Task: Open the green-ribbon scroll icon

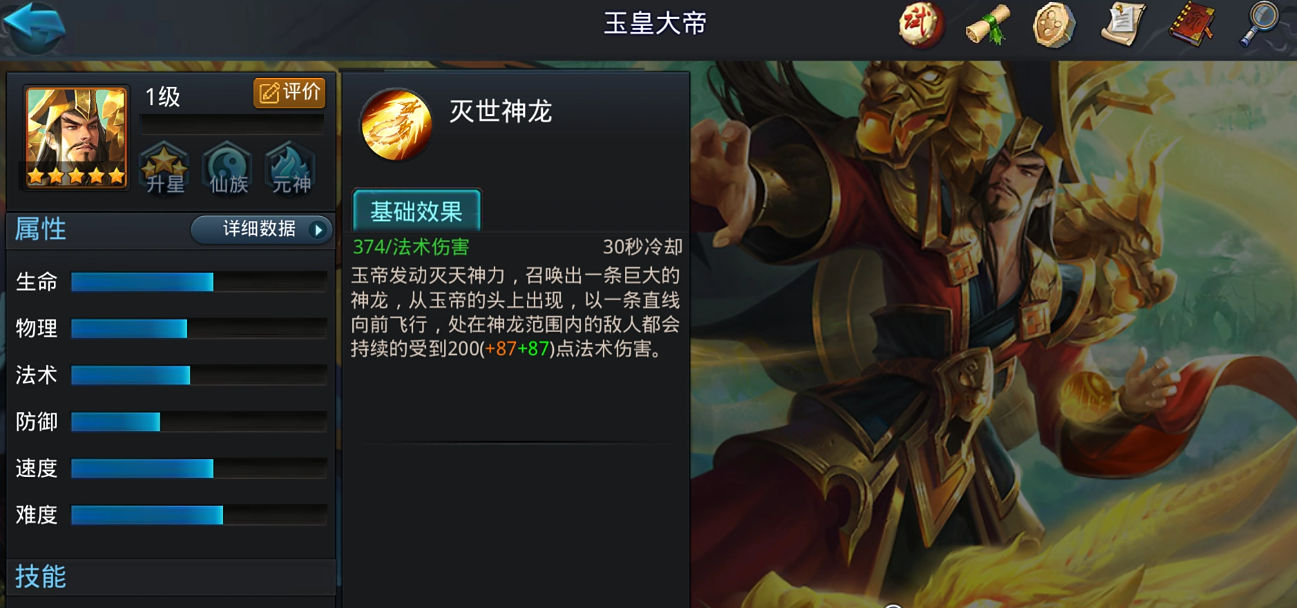Action: (x=987, y=25)
